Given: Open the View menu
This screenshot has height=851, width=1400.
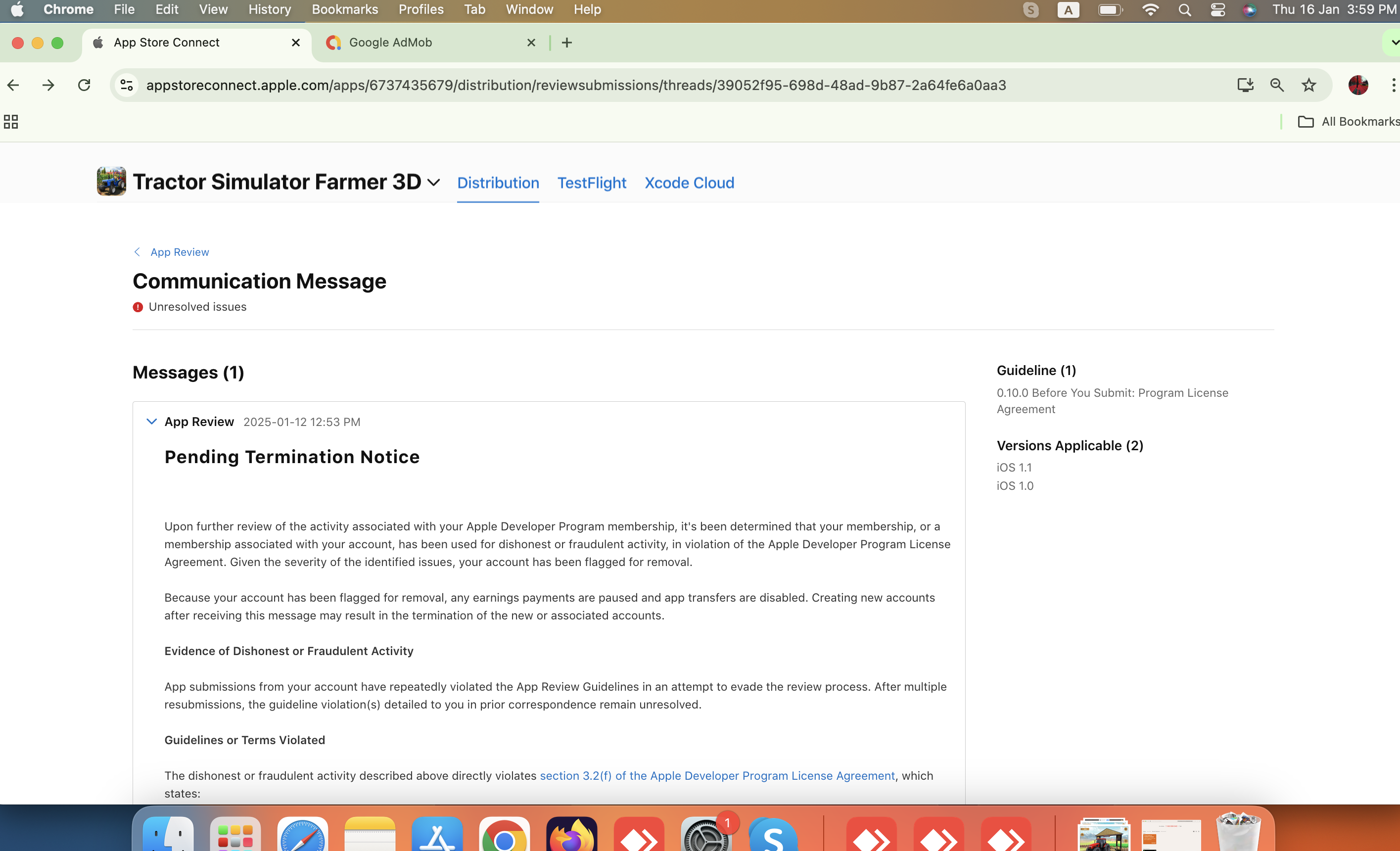Looking at the screenshot, I should point(213,10).
